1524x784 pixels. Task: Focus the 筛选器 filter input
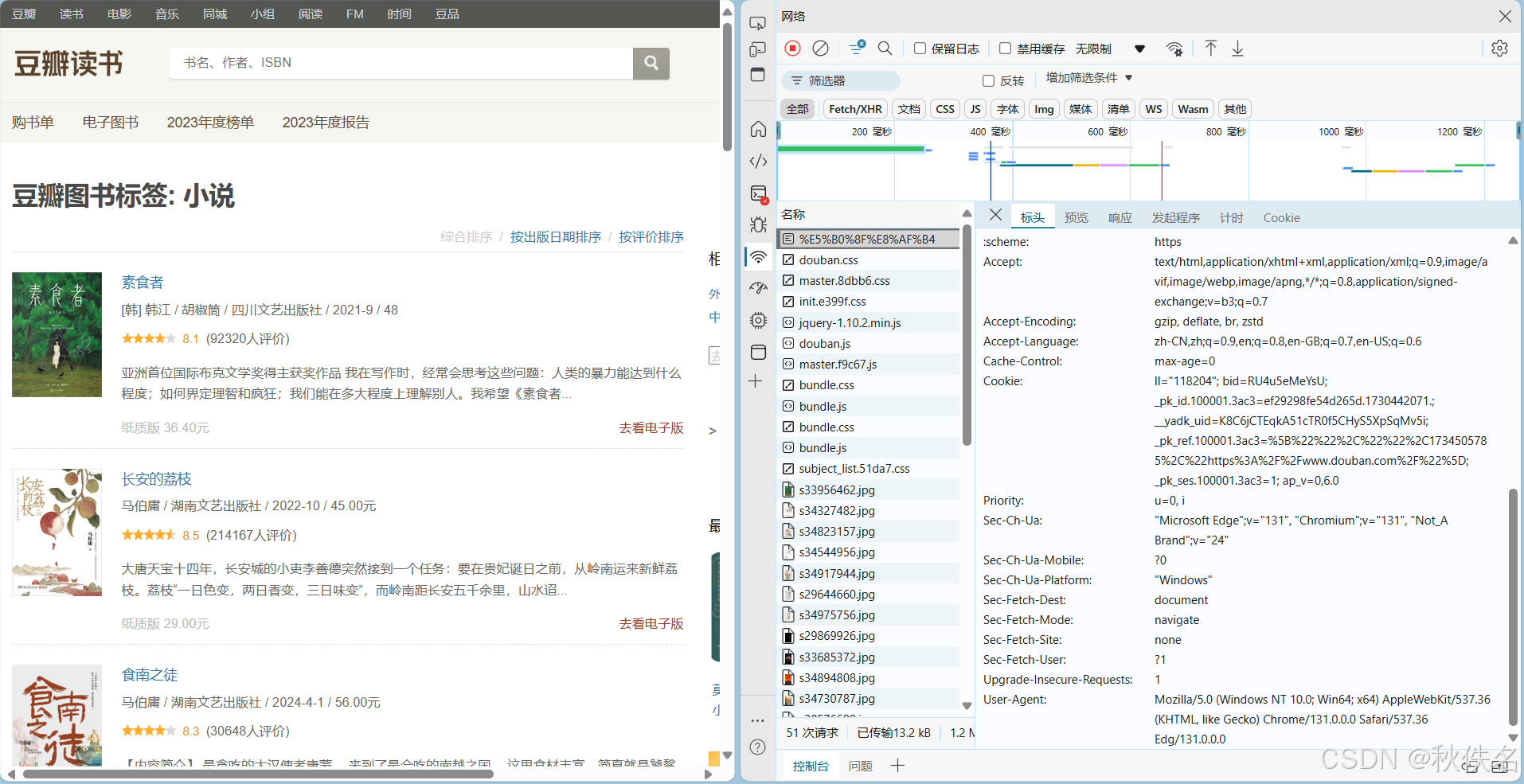[841, 80]
